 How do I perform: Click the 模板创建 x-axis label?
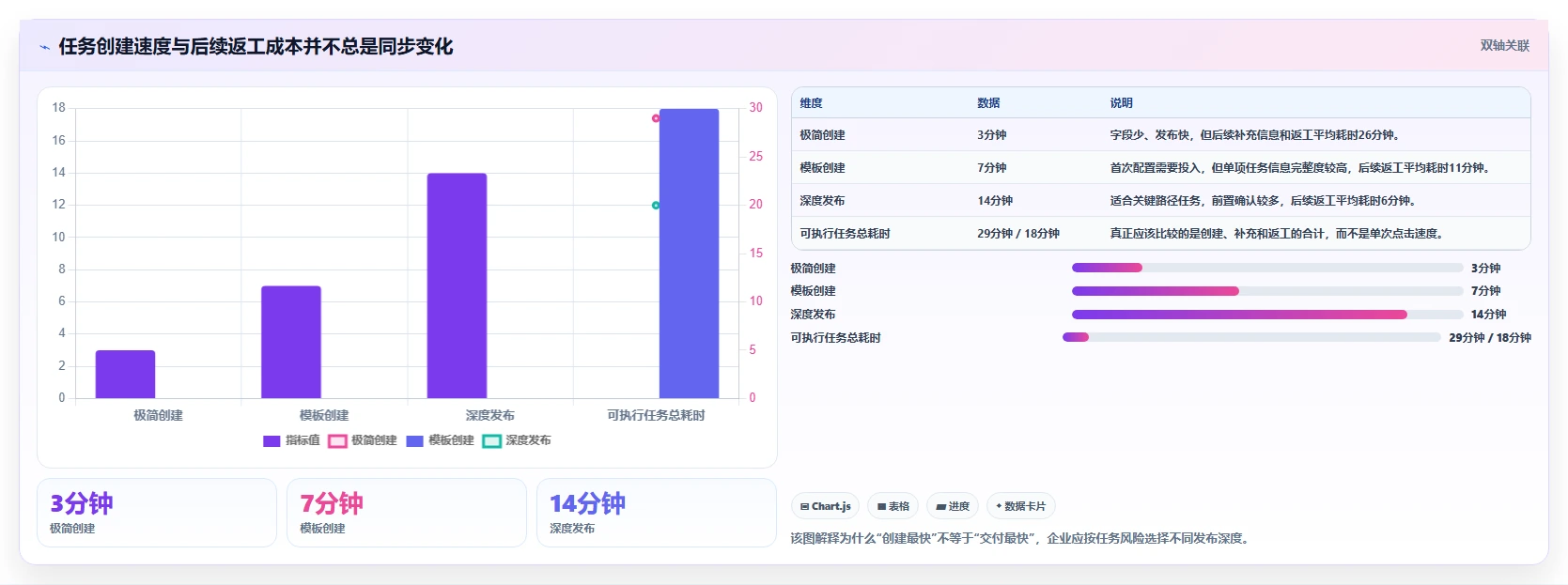tap(324, 415)
